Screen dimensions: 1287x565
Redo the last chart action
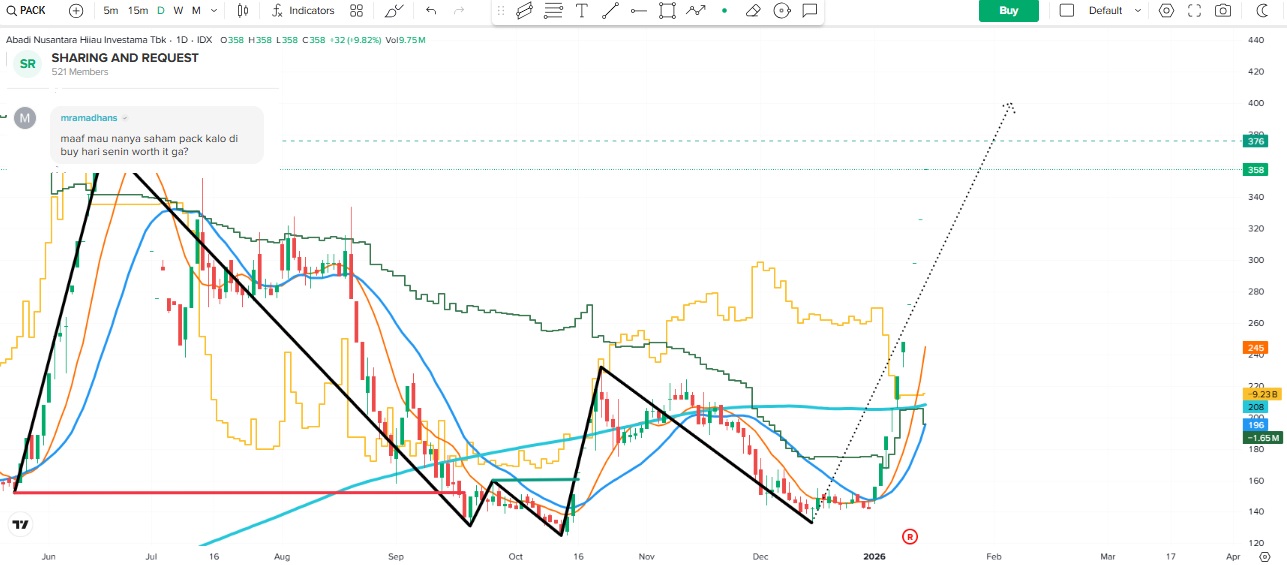pyautogui.click(x=459, y=10)
